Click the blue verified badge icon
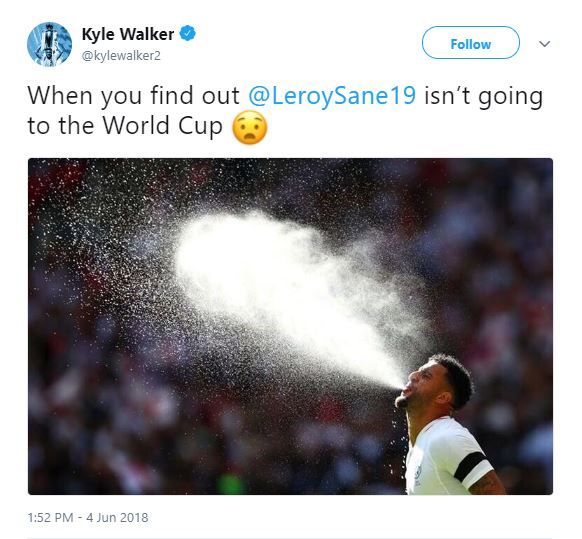This screenshot has width=582, height=539. (x=188, y=34)
